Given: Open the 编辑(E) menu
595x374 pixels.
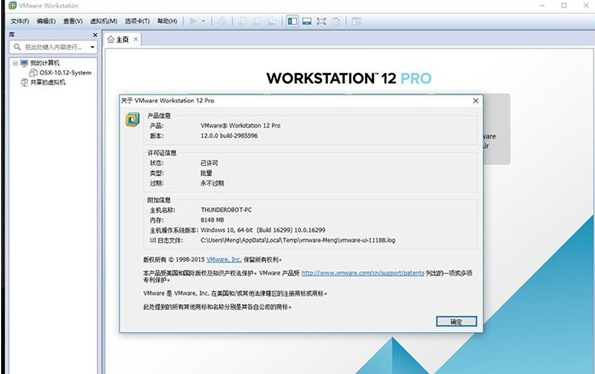Looking at the screenshot, I should [x=46, y=21].
